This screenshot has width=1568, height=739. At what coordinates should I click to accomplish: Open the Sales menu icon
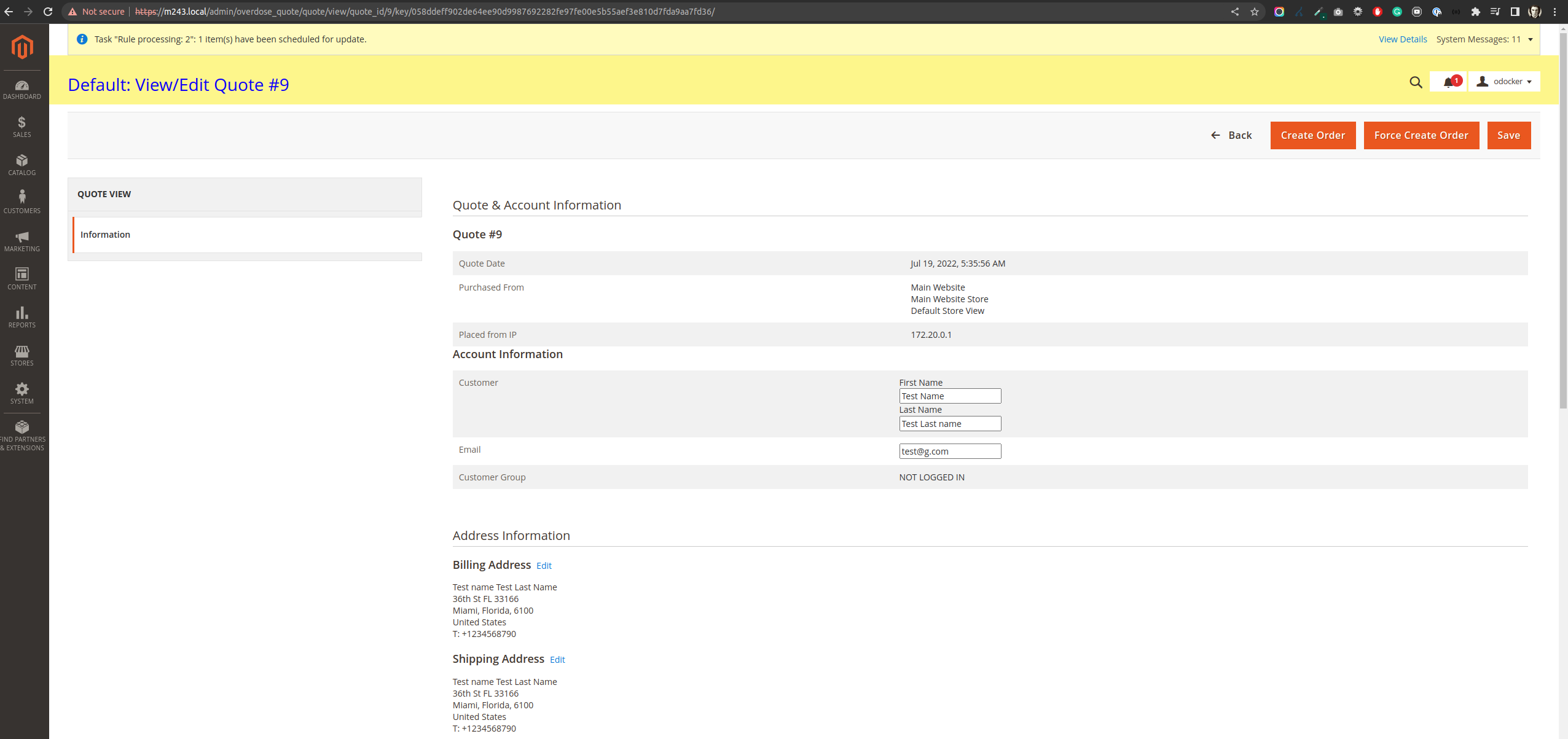pyautogui.click(x=22, y=127)
